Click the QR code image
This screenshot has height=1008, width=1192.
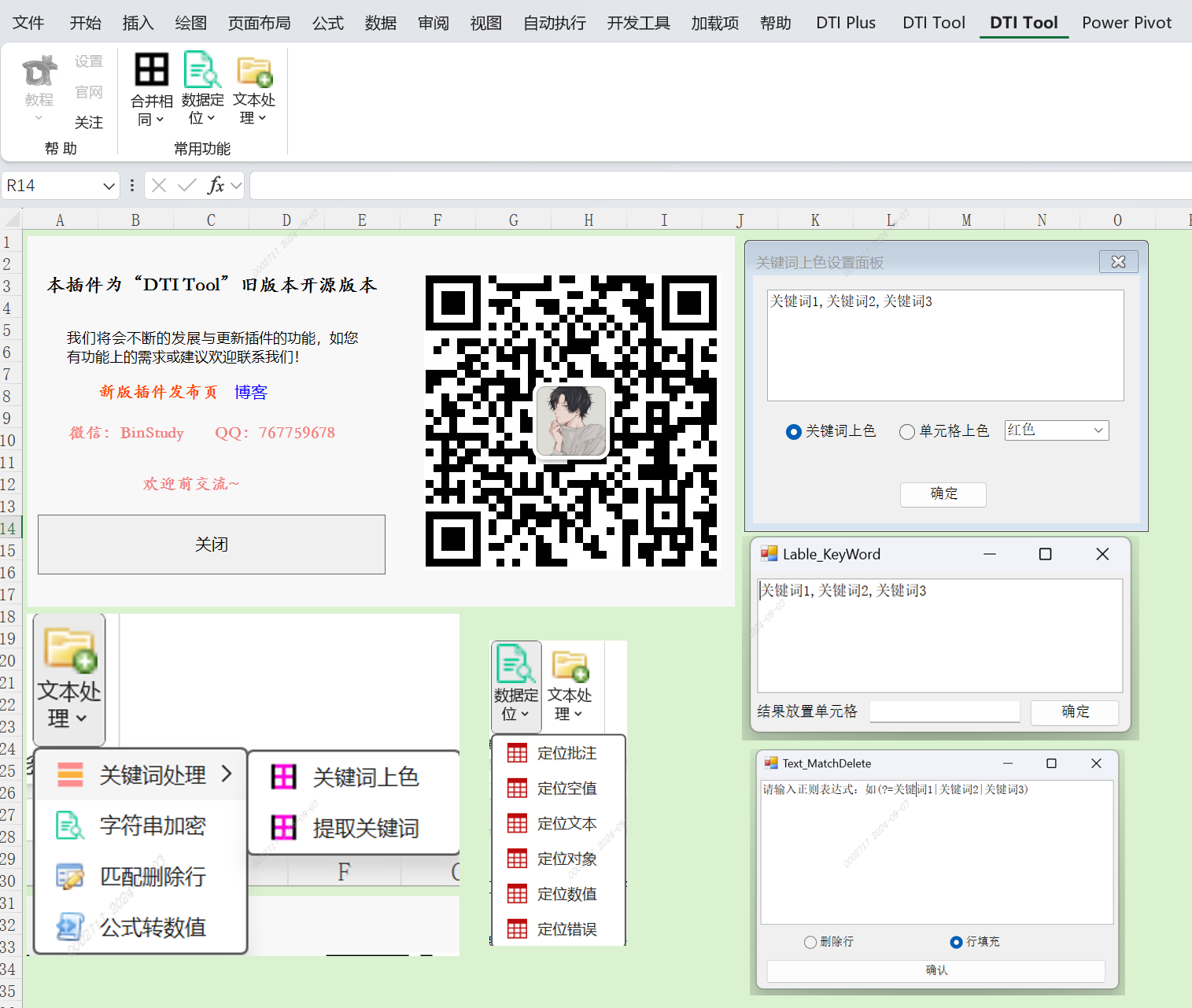point(571,421)
